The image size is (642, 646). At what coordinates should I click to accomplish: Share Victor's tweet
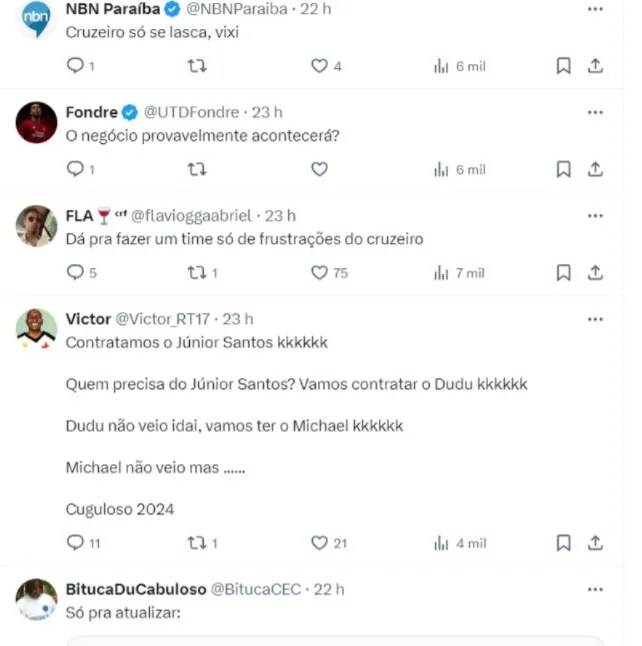pyautogui.click(x=595, y=543)
